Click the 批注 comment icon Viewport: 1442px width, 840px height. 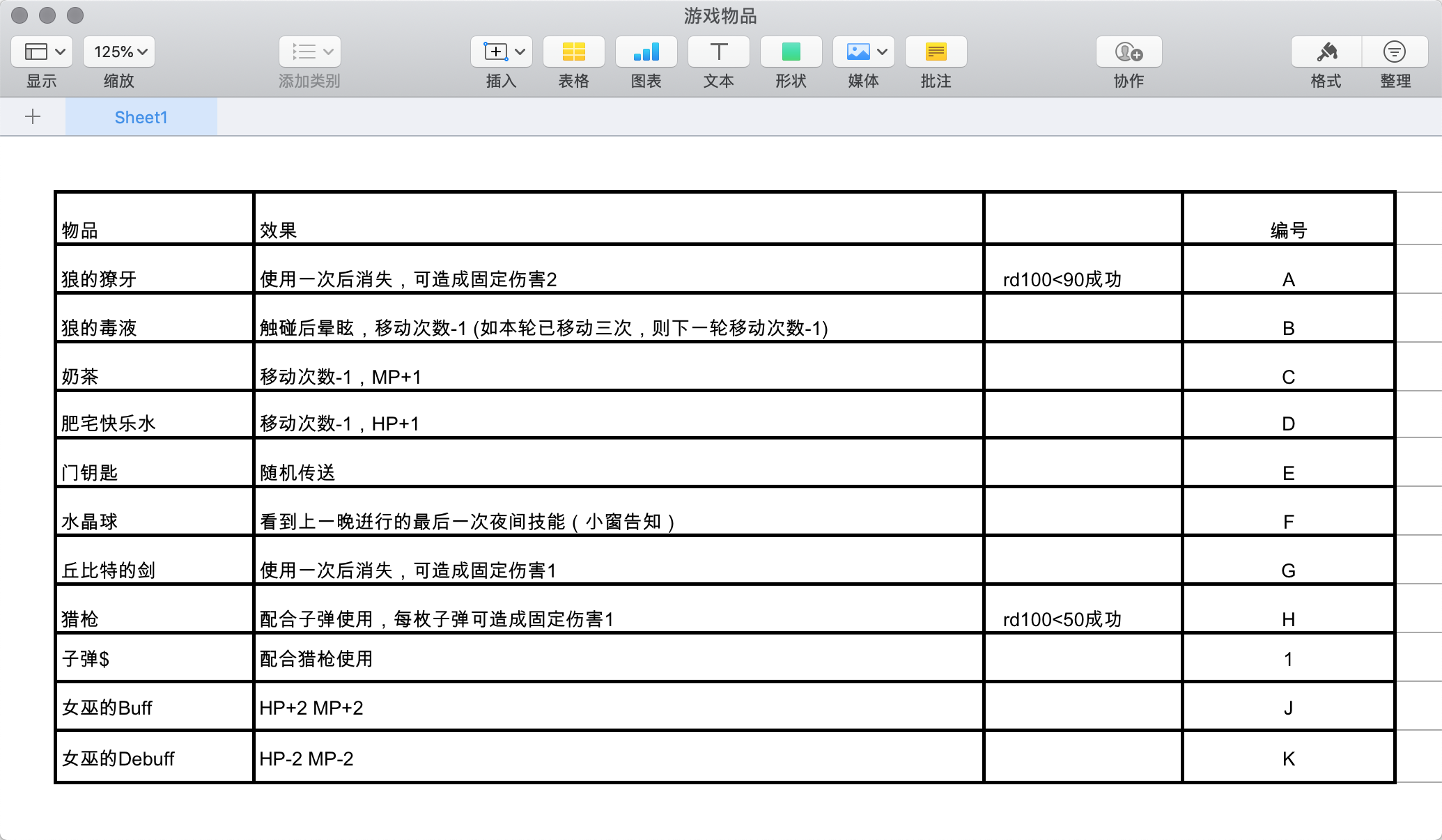(936, 52)
